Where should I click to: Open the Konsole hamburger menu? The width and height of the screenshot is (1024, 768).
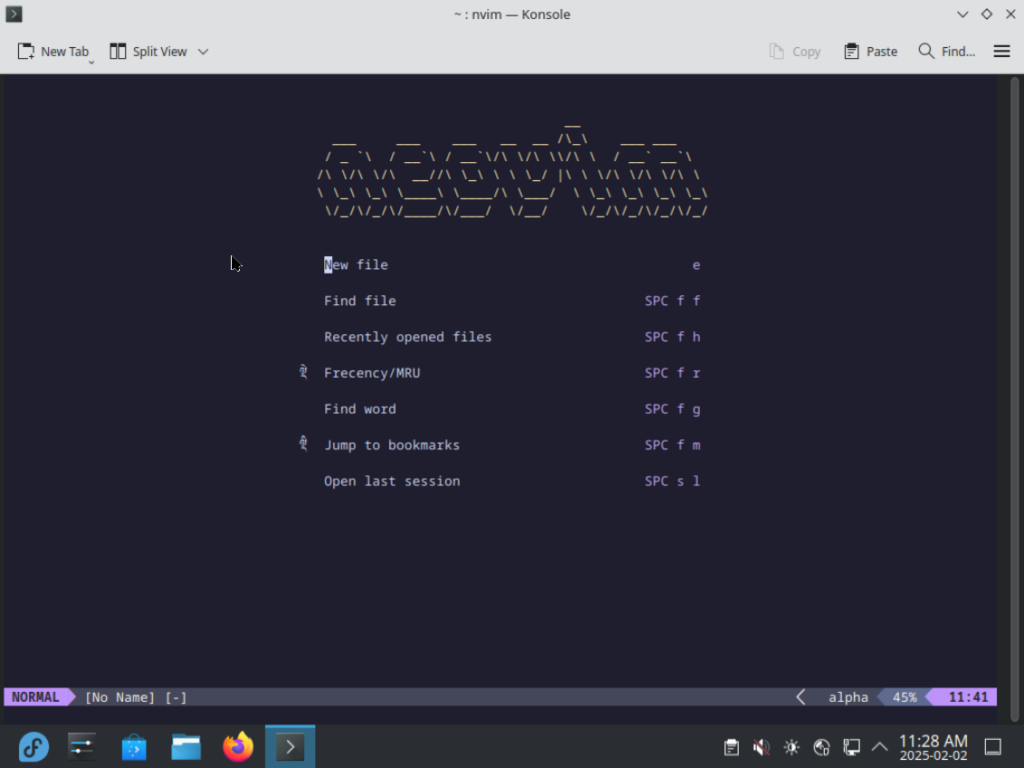click(1001, 51)
